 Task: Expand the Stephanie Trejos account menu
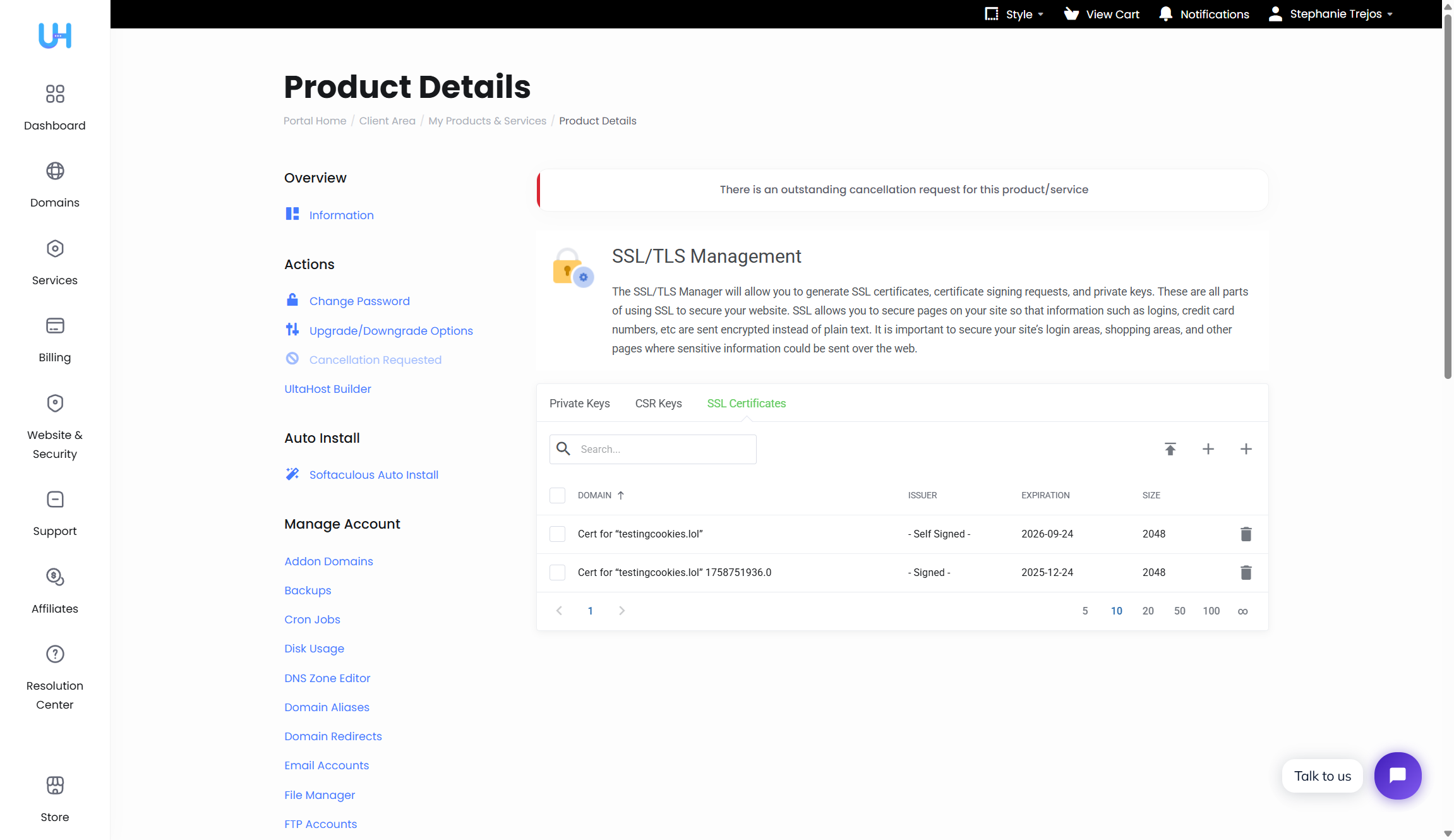point(1331,14)
